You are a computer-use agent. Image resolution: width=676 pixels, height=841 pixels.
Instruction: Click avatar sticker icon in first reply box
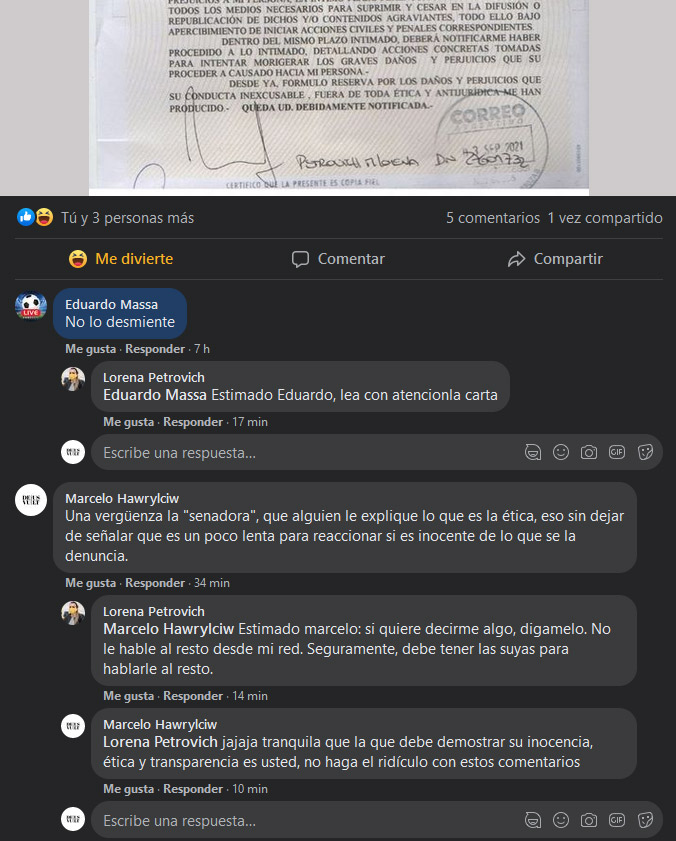tap(533, 452)
